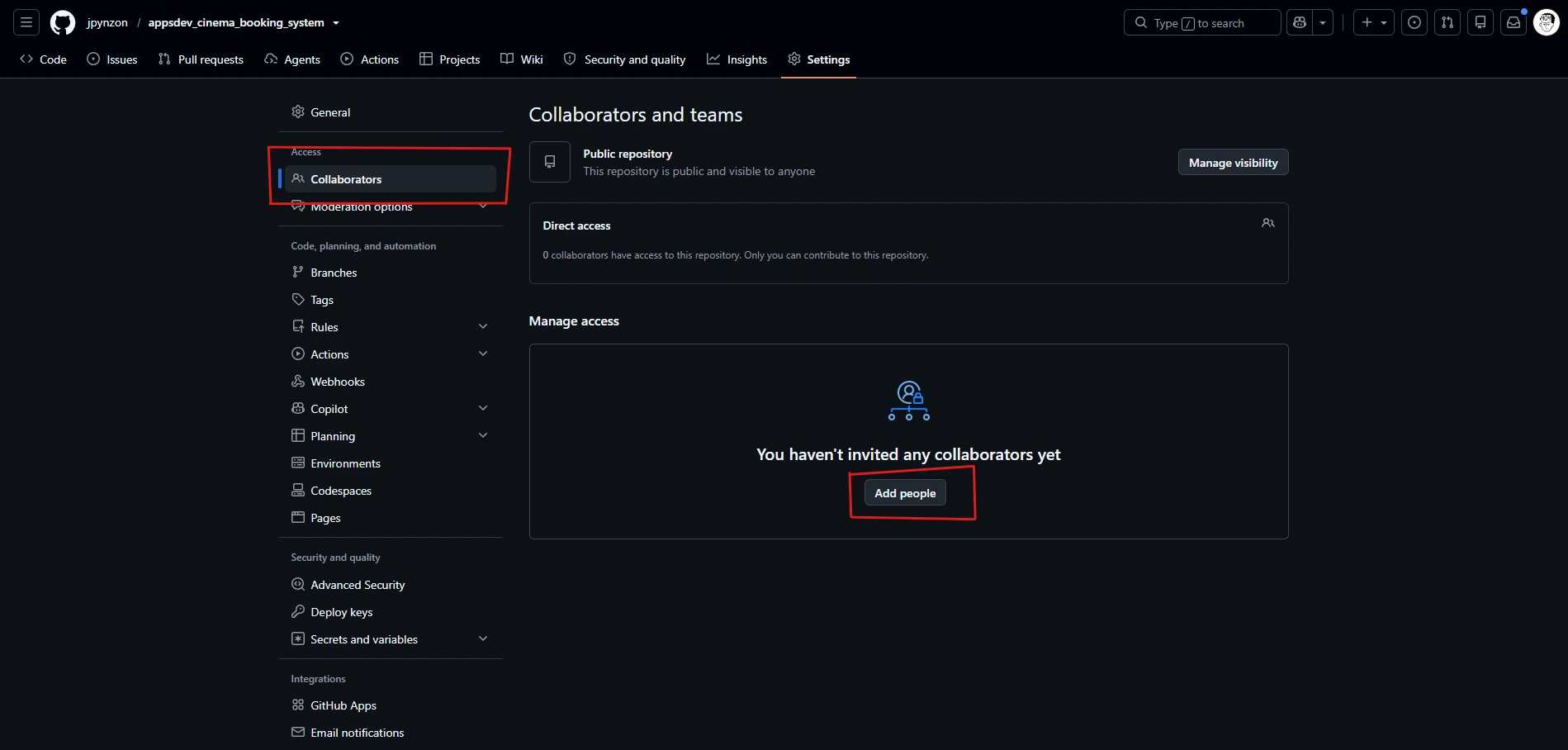Open the issues icon in header
The image size is (1568, 750).
(1414, 23)
